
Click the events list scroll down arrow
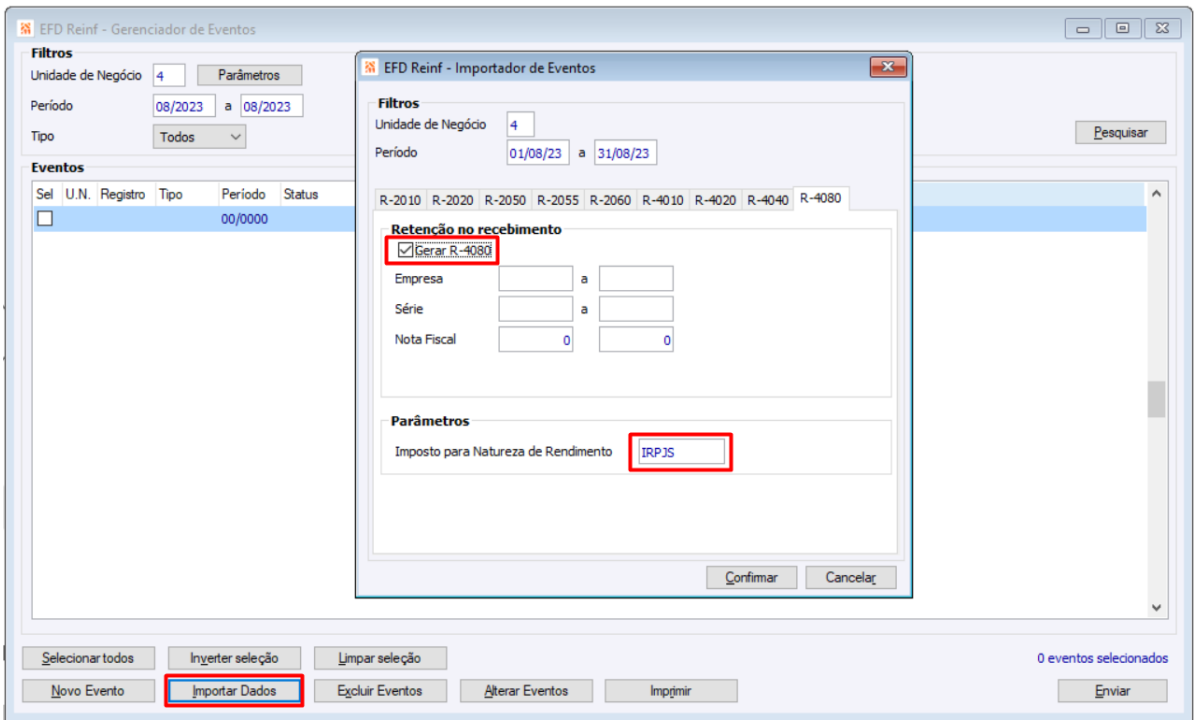(1157, 608)
